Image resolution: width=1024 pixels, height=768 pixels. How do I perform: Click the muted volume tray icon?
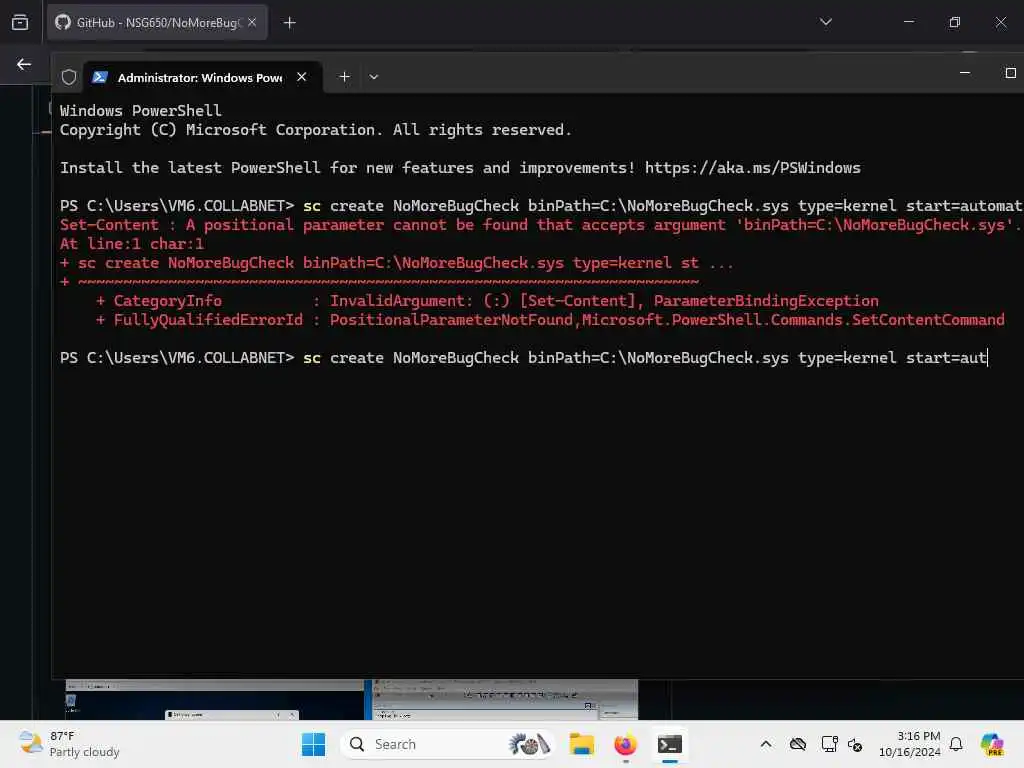coord(855,744)
